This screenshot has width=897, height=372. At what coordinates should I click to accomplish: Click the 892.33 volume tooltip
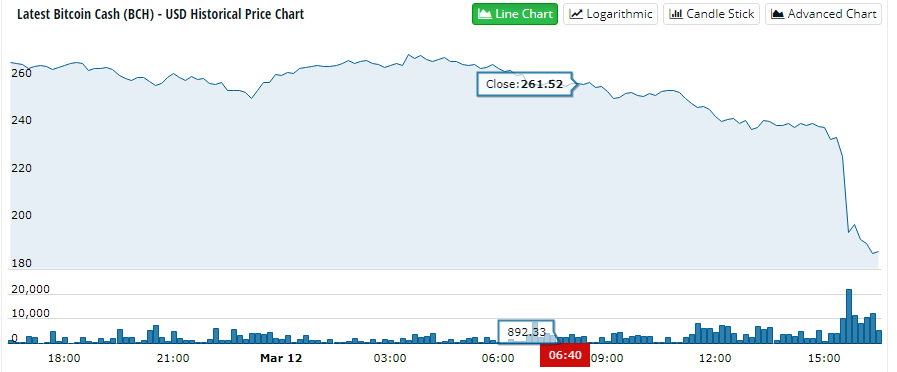coord(526,331)
